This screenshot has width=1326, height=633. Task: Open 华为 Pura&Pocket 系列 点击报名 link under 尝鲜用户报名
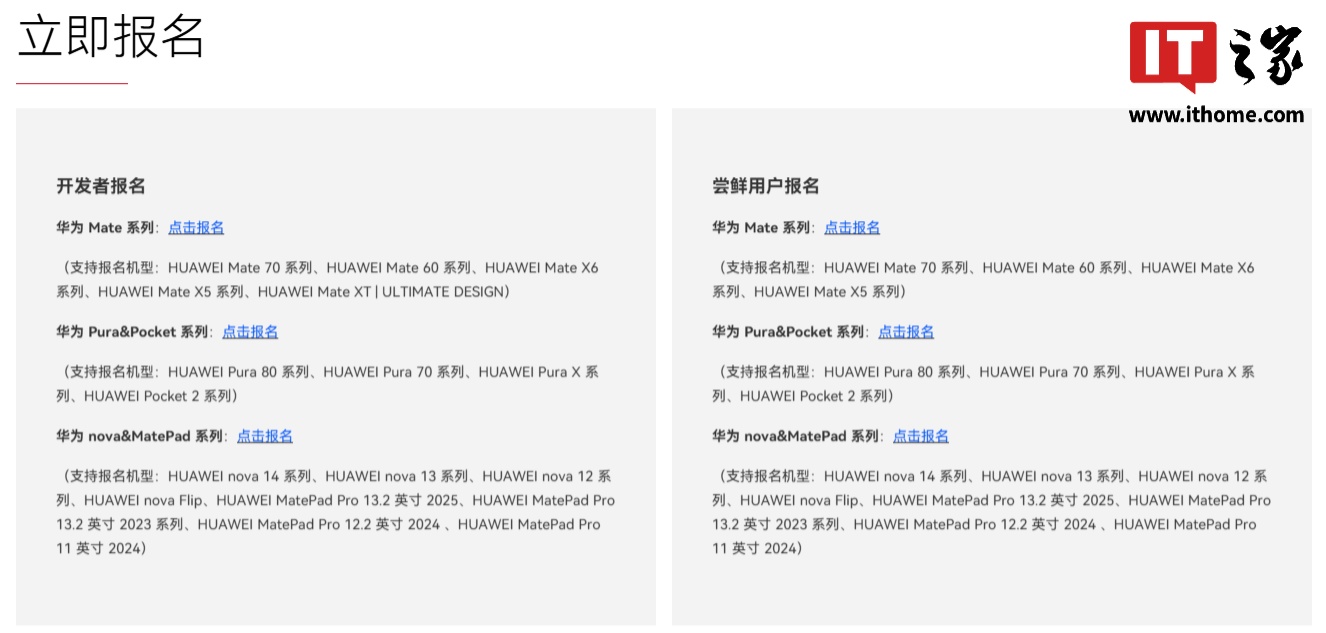pyautogui.click(x=906, y=332)
